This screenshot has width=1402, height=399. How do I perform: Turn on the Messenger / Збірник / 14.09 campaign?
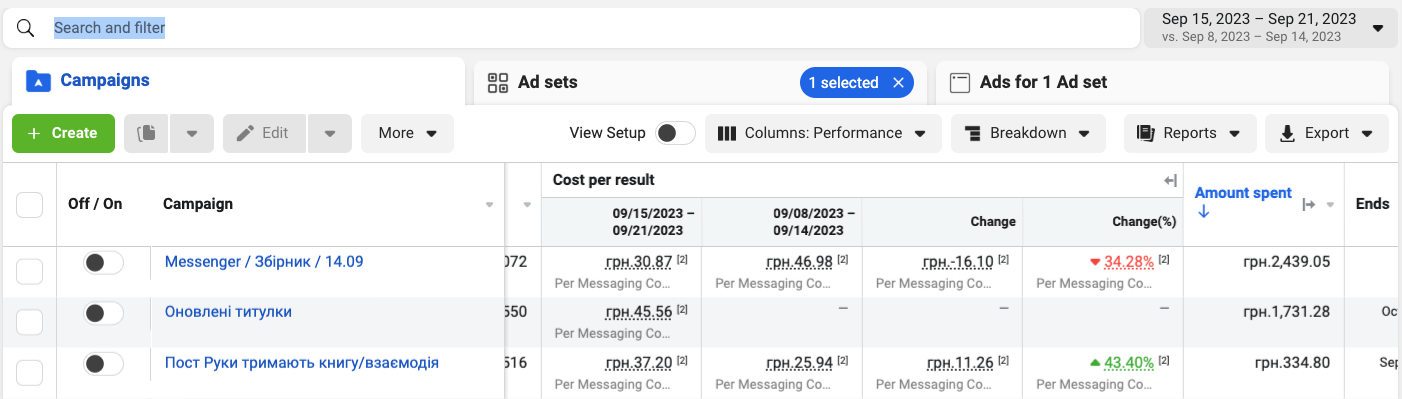(103, 263)
